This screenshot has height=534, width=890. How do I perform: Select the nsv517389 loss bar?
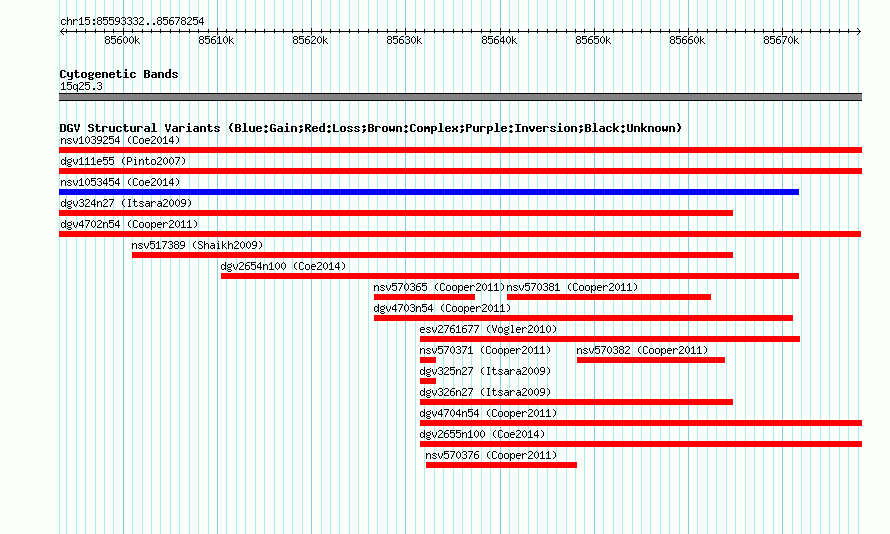[433, 255]
